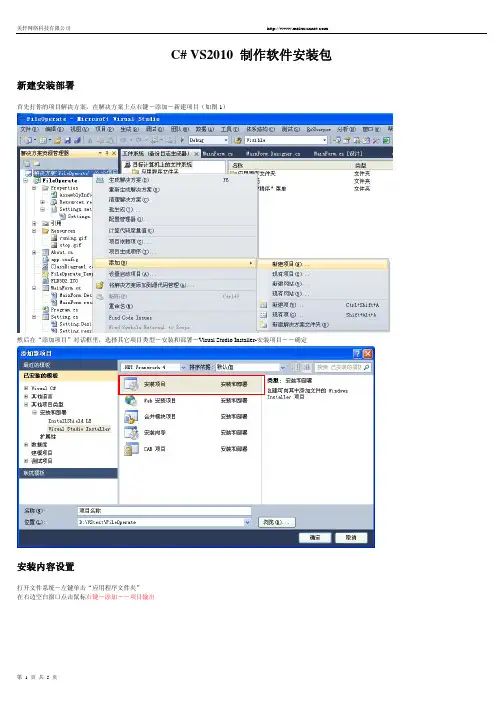Screen dimensions: 503x711
Task: Select 扩展性 in template tree
Action: [x=48, y=437]
